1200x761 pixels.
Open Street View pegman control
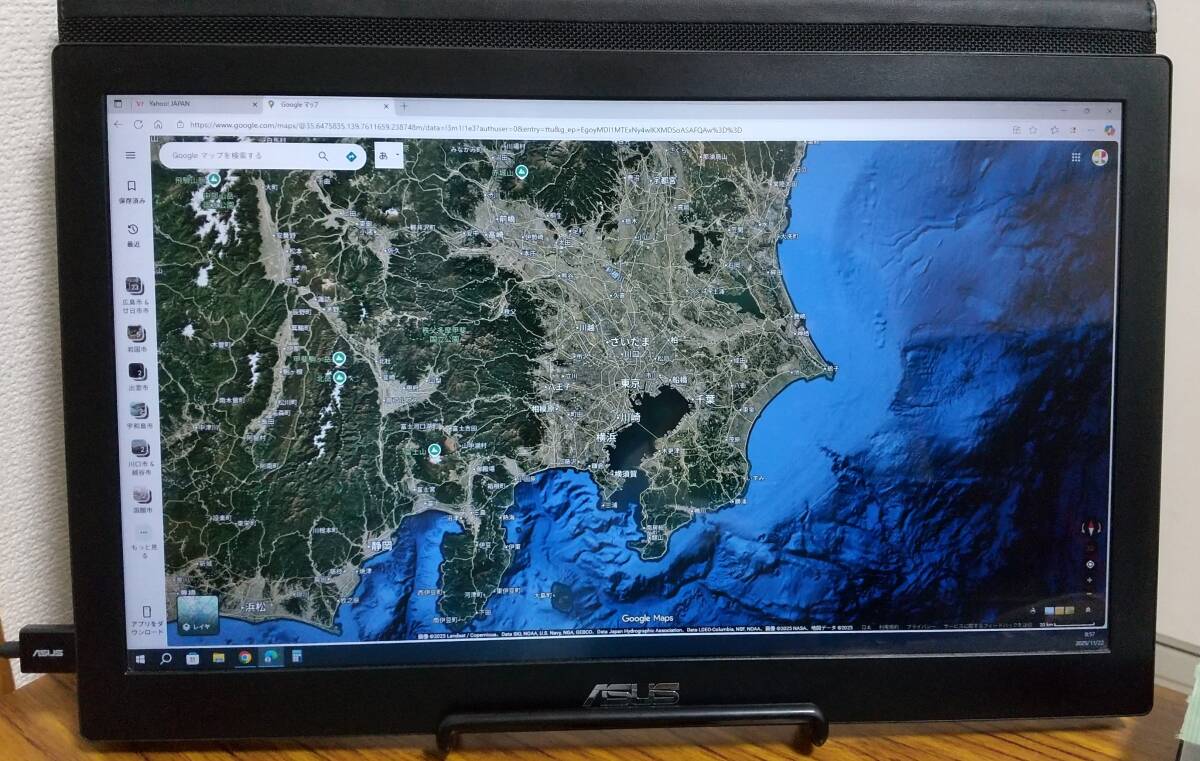coord(1033,610)
